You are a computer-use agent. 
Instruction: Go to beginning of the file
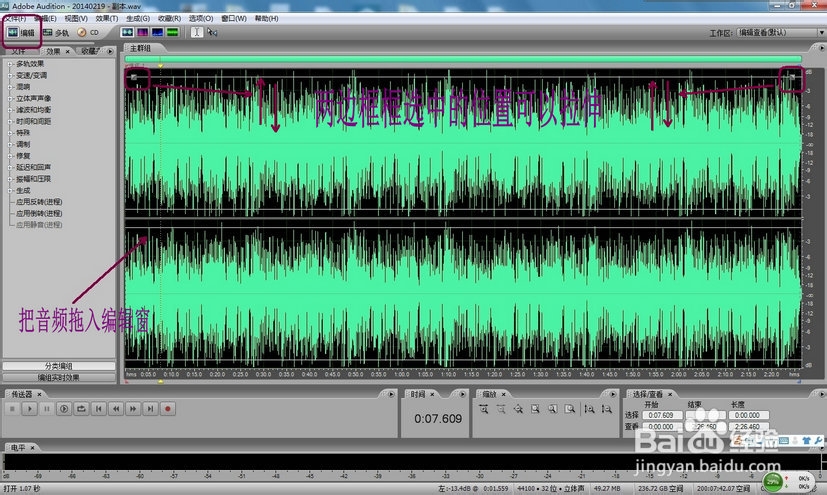pos(99,409)
